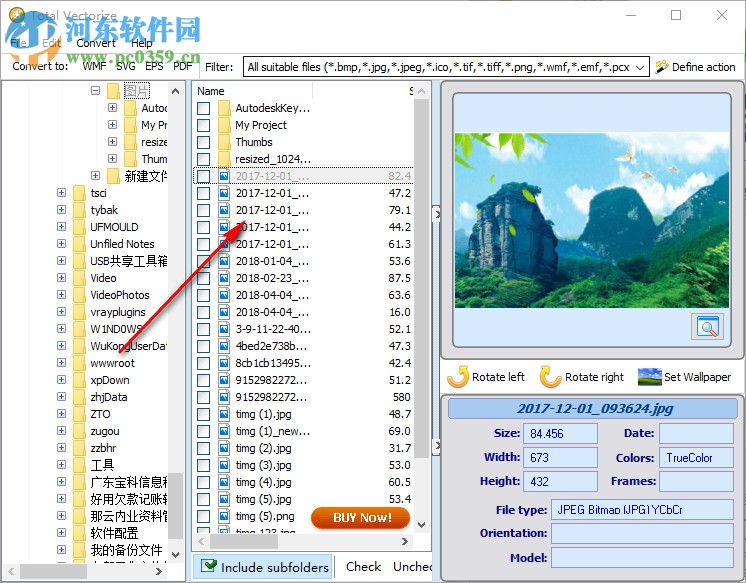Click the Define action wand icon

coord(661,67)
